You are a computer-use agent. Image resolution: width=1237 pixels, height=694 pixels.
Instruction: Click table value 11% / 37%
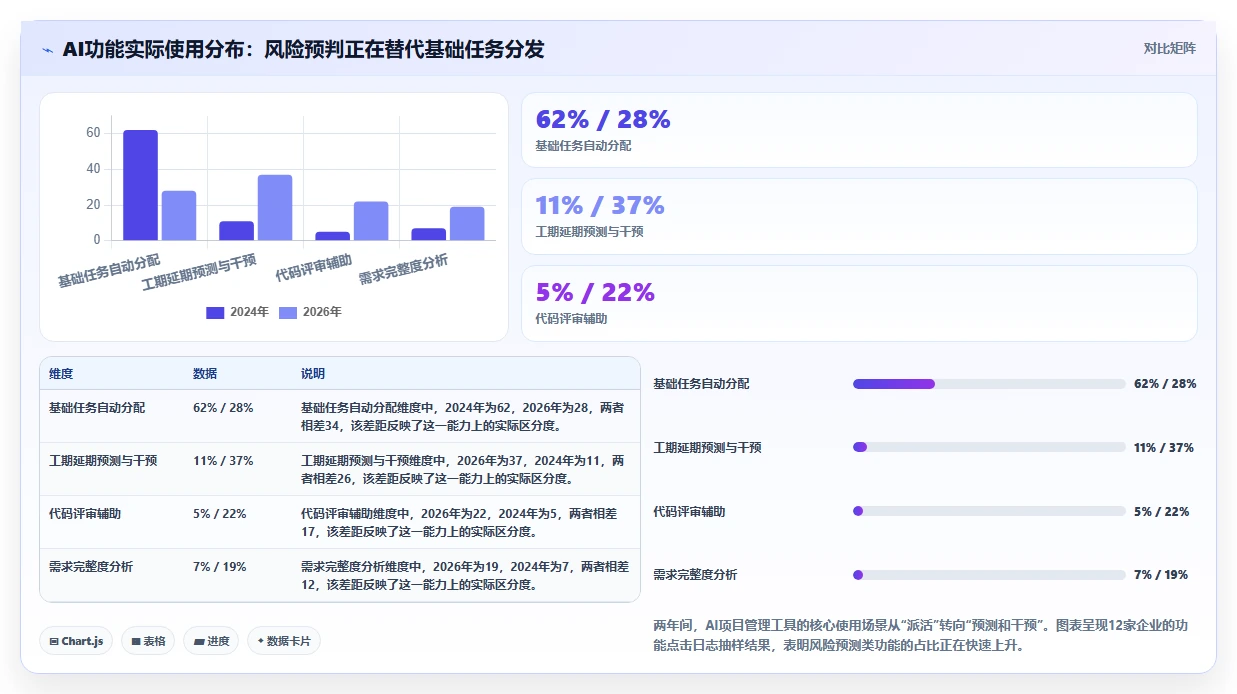pyautogui.click(x=223, y=461)
